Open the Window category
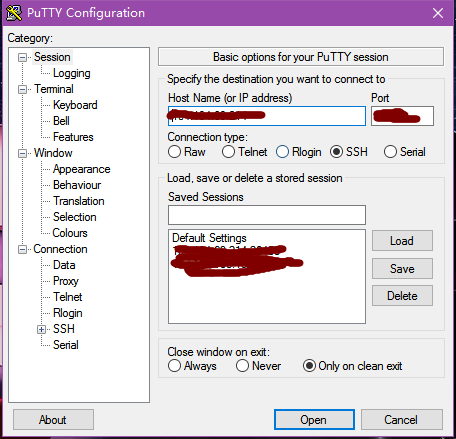 click(53, 153)
